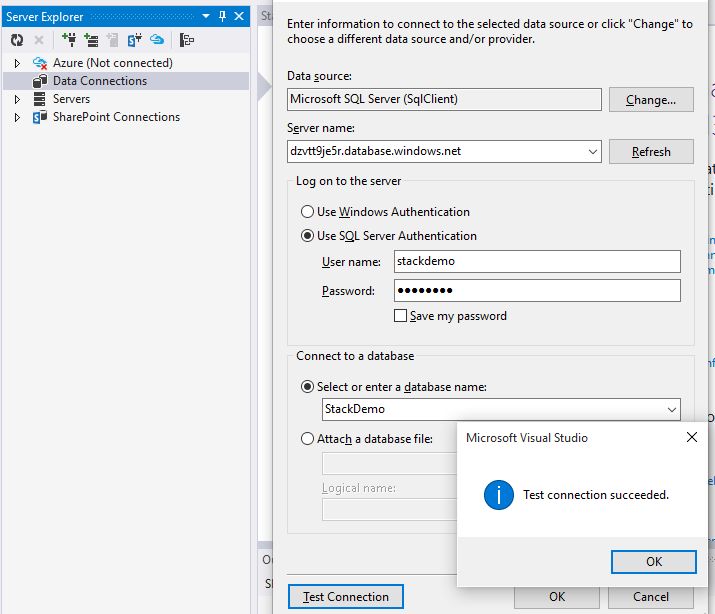
Task: Click the User name field
Action: [537, 261]
